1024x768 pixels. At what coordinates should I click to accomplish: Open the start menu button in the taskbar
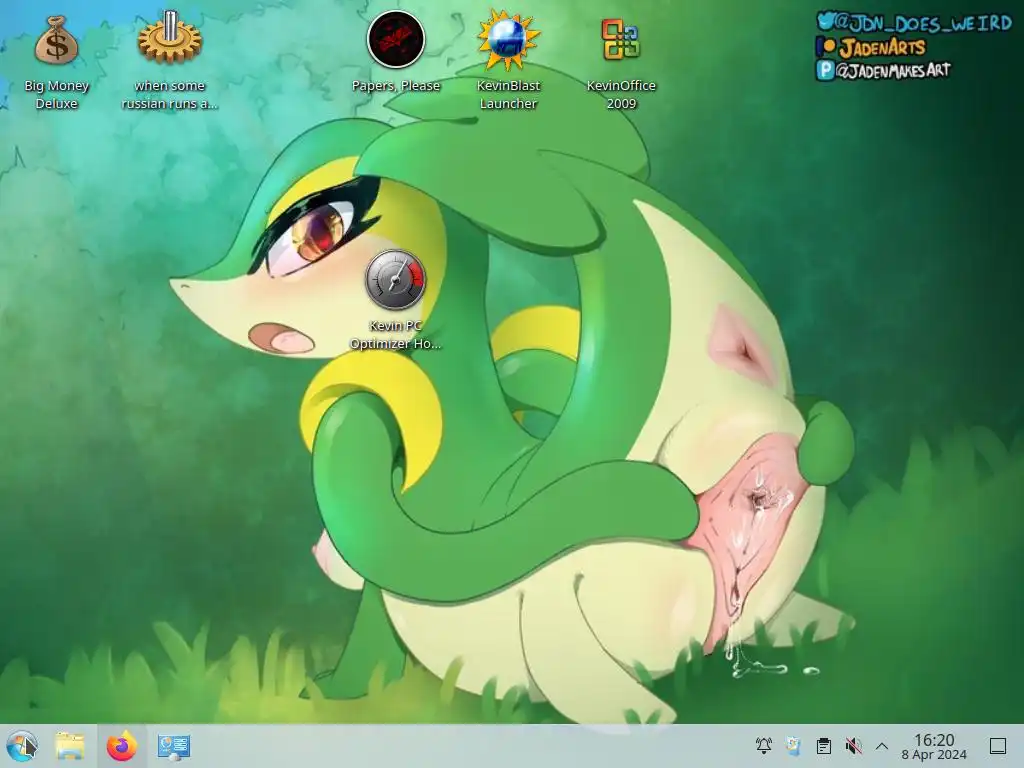coord(22,746)
